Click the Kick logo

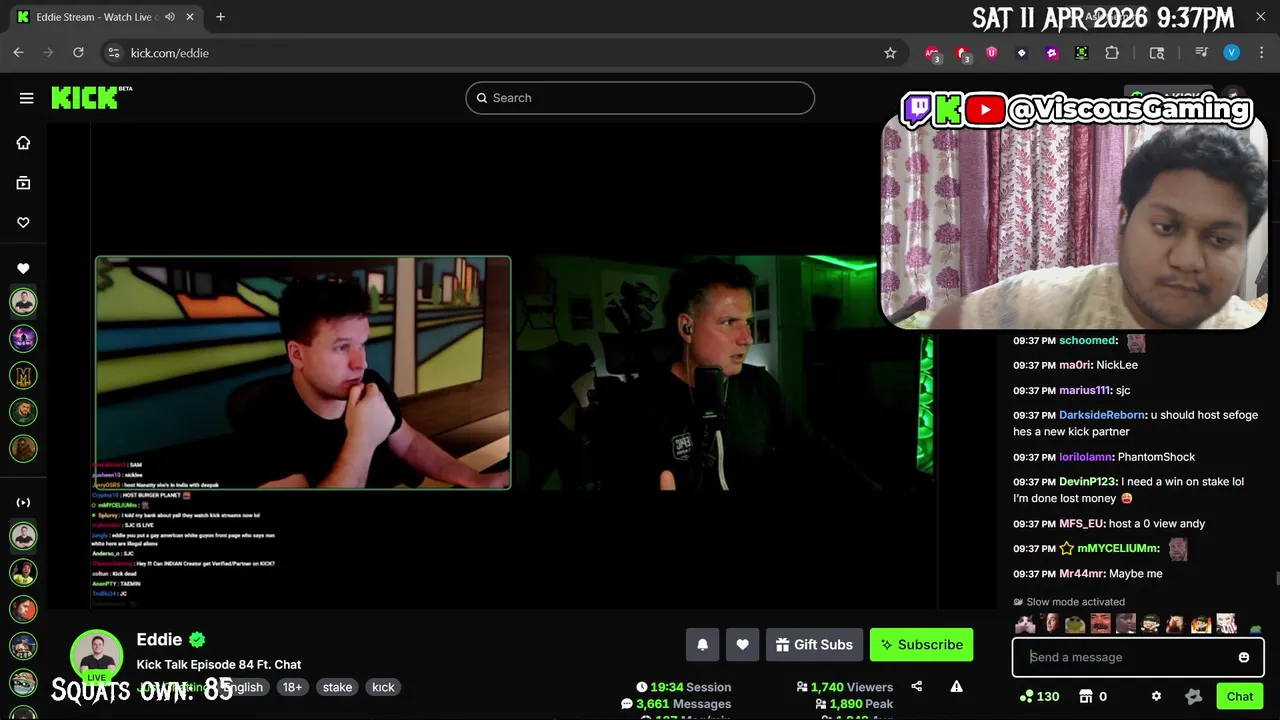pyautogui.click(x=91, y=97)
